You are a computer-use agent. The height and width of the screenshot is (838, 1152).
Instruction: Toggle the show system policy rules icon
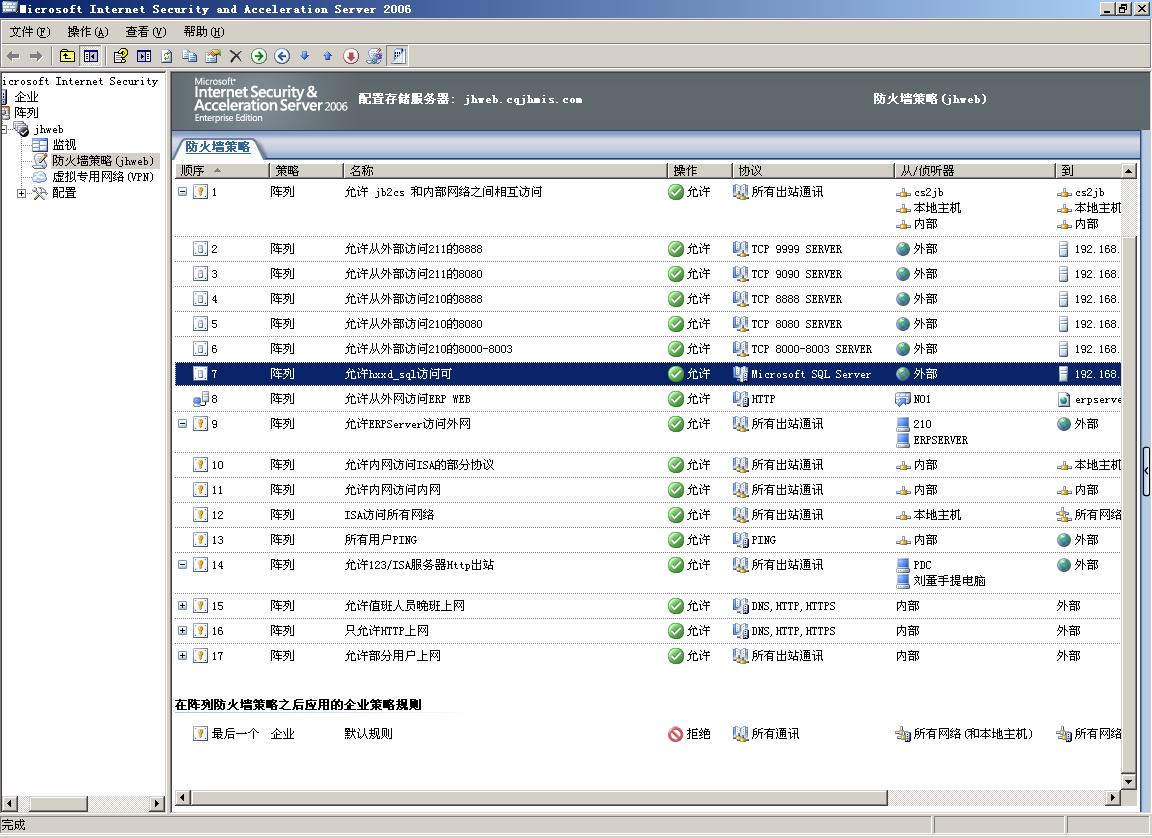[x=398, y=56]
